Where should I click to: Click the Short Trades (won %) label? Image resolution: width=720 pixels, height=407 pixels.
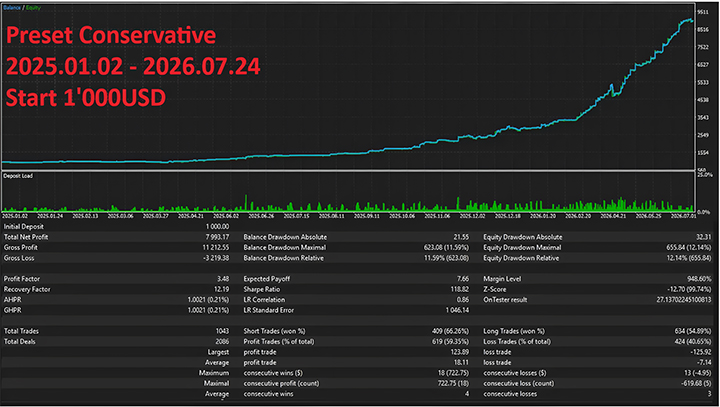(x=274, y=331)
